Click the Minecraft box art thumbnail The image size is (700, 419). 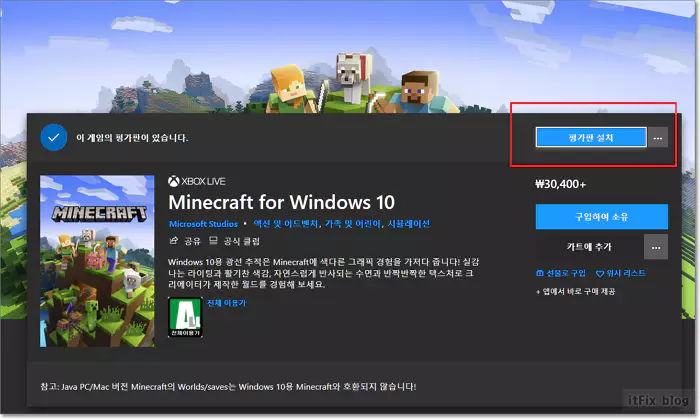coord(97,261)
